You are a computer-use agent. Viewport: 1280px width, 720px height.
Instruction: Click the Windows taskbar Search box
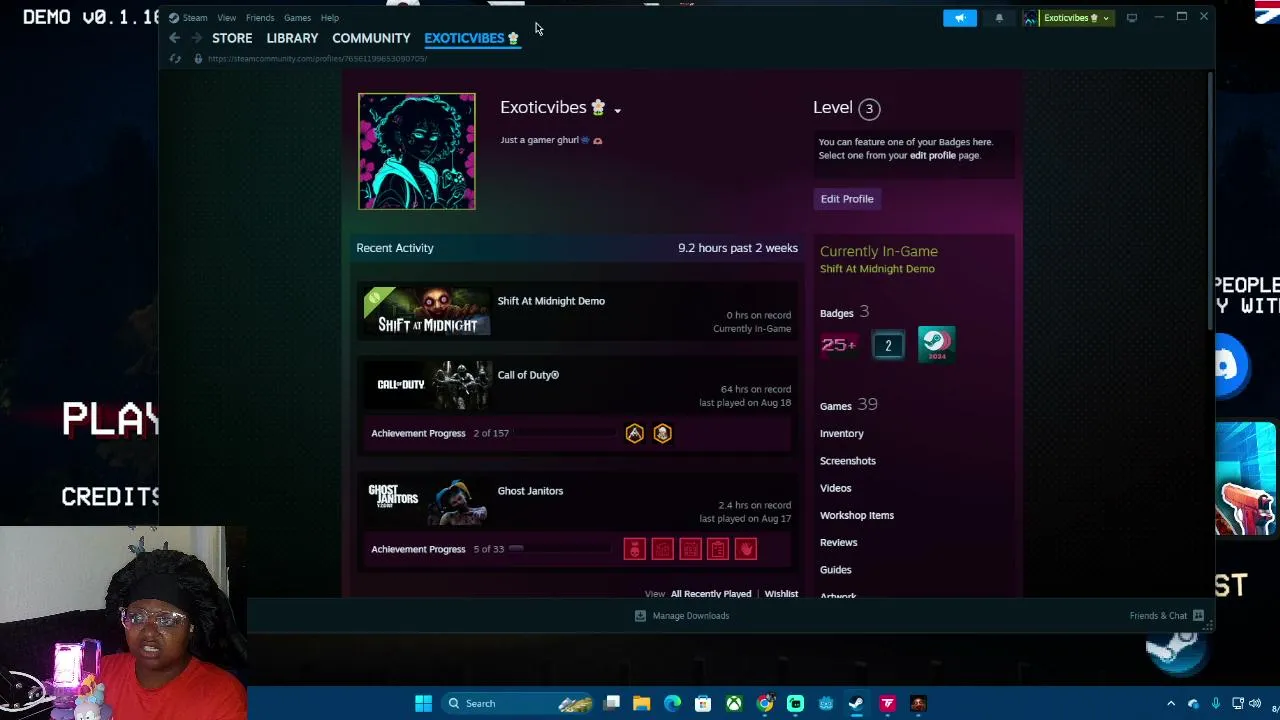tap(520, 703)
